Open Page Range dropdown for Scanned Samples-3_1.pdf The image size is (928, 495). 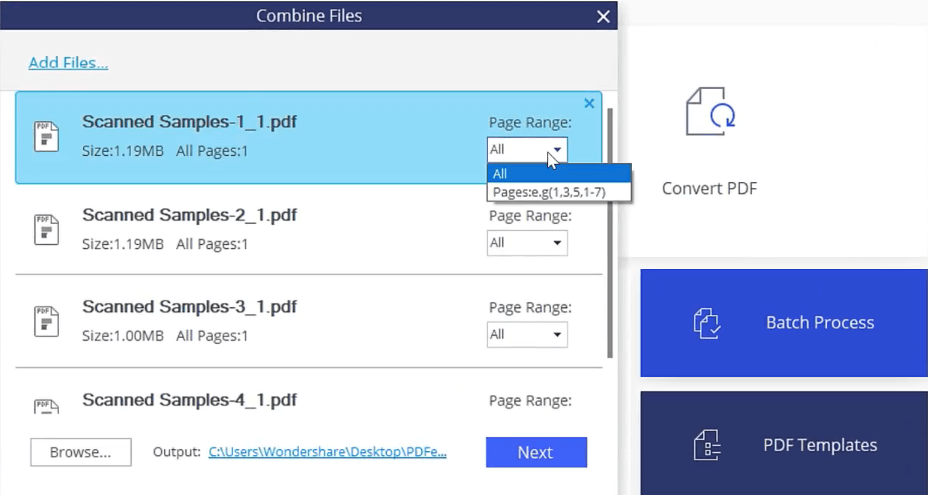tap(527, 334)
